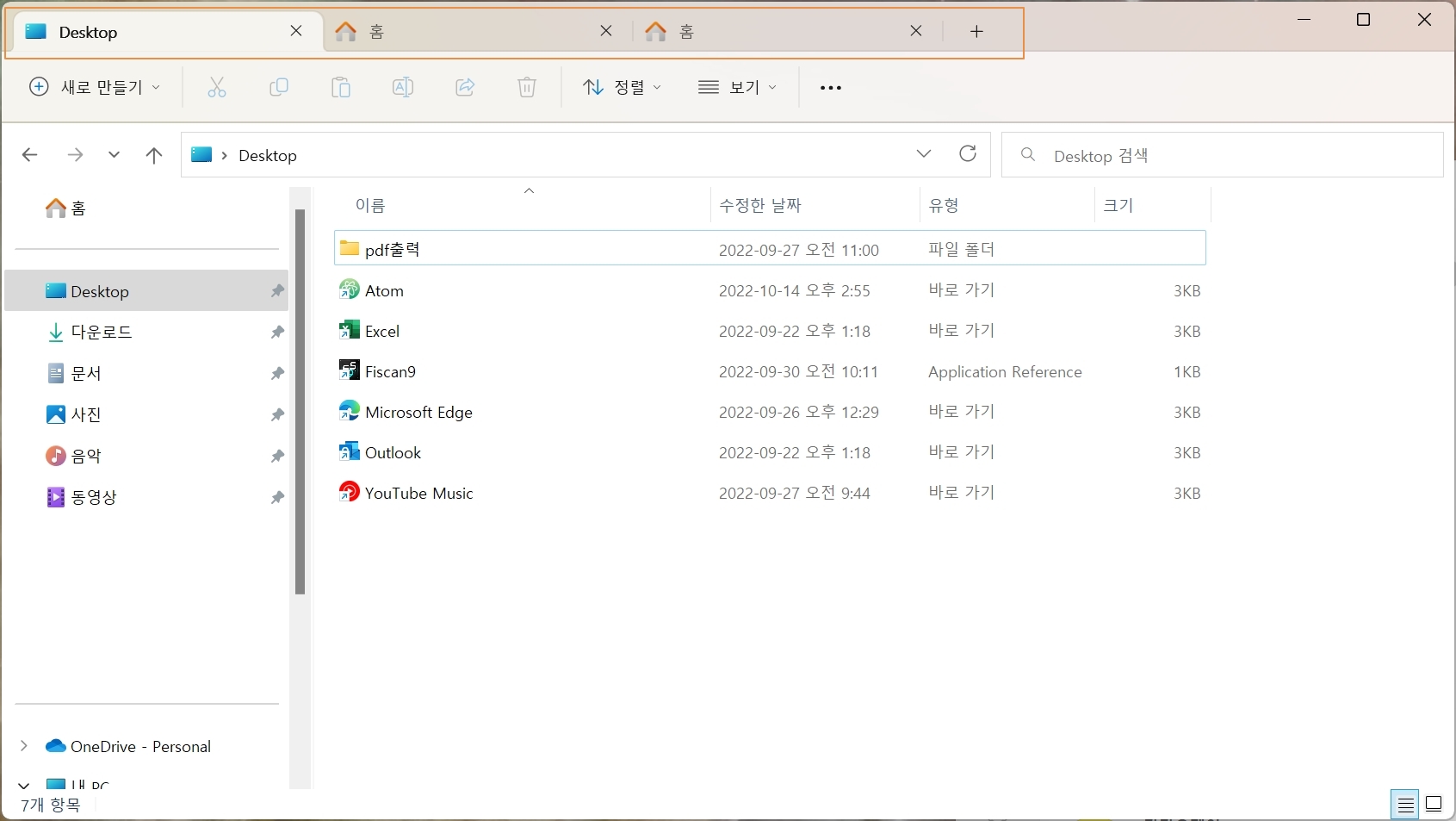Click the Outlook shortcut icon

coord(349,451)
